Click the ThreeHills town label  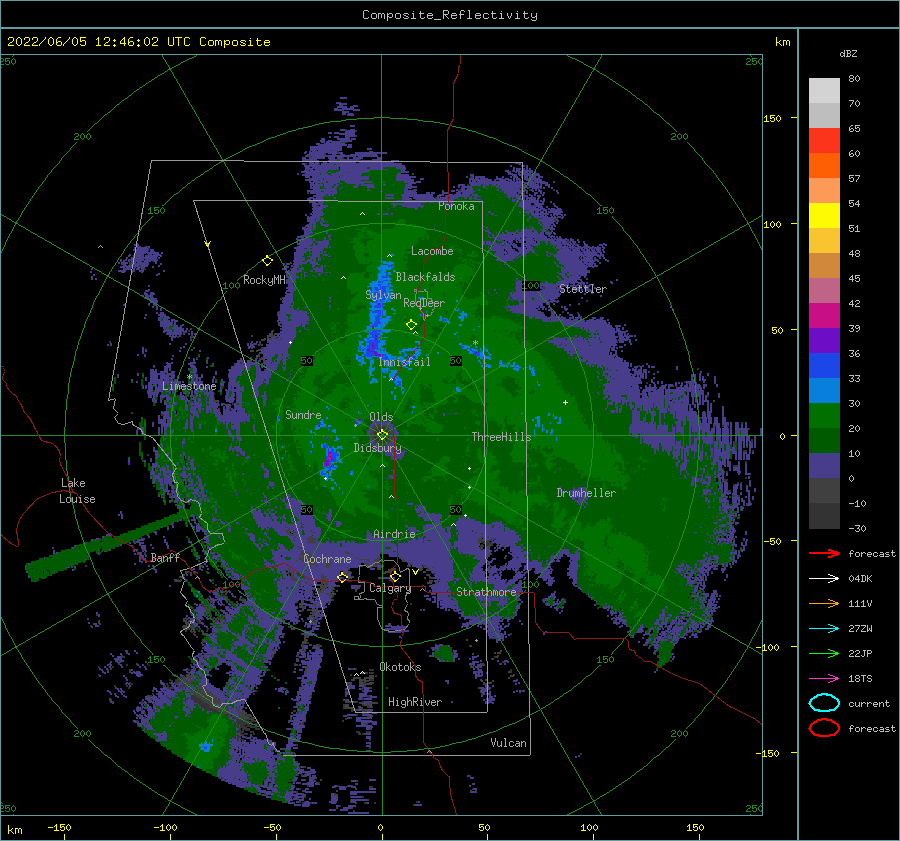tap(502, 437)
